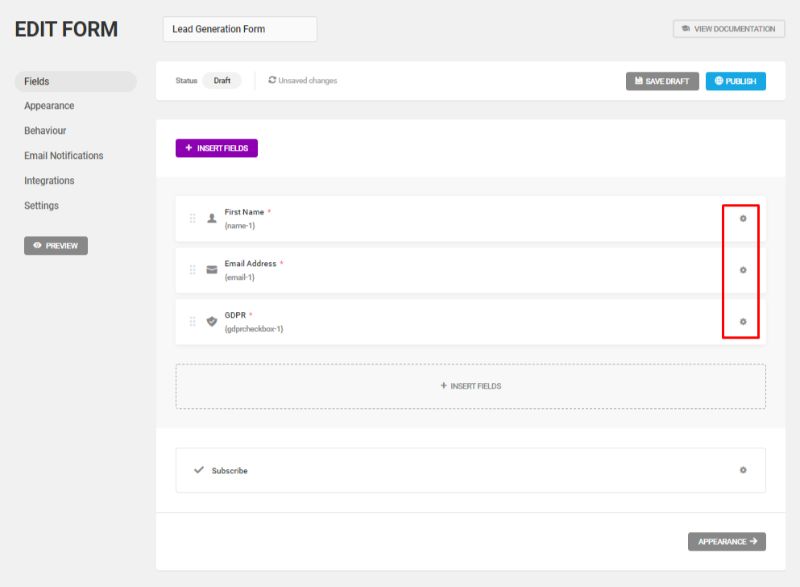Open settings gear for Email Address field
Screen dimensions: 800x587
743,270
